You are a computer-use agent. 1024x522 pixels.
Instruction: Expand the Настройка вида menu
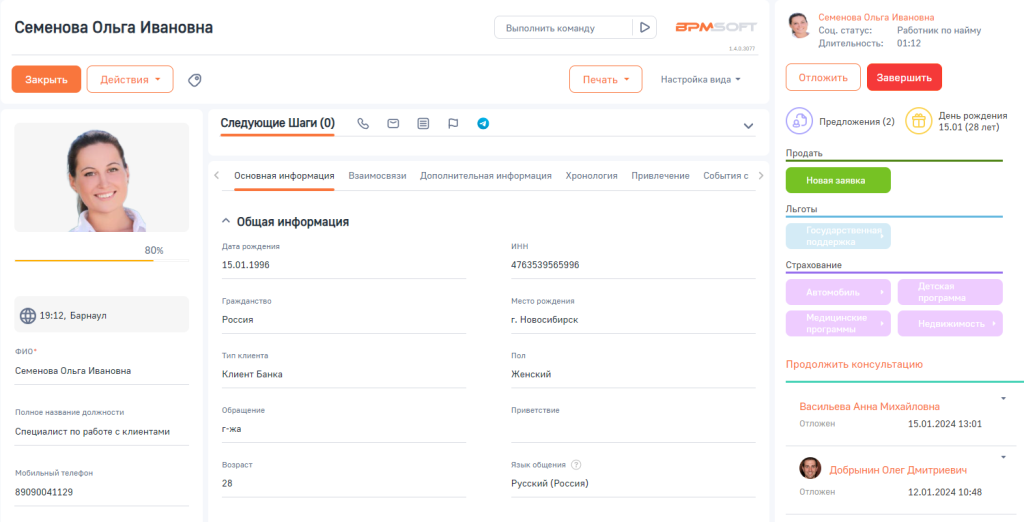(700, 79)
